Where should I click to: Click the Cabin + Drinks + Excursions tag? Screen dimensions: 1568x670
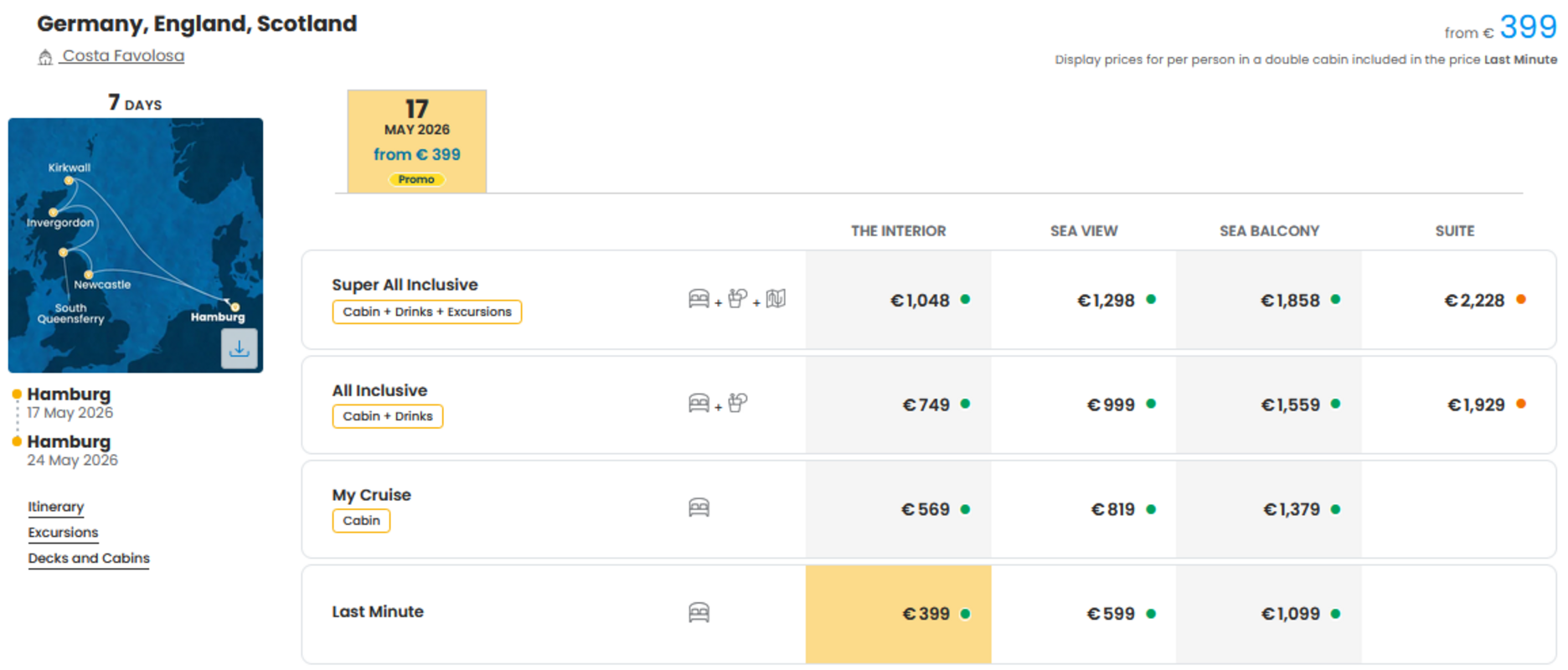coord(427,312)
